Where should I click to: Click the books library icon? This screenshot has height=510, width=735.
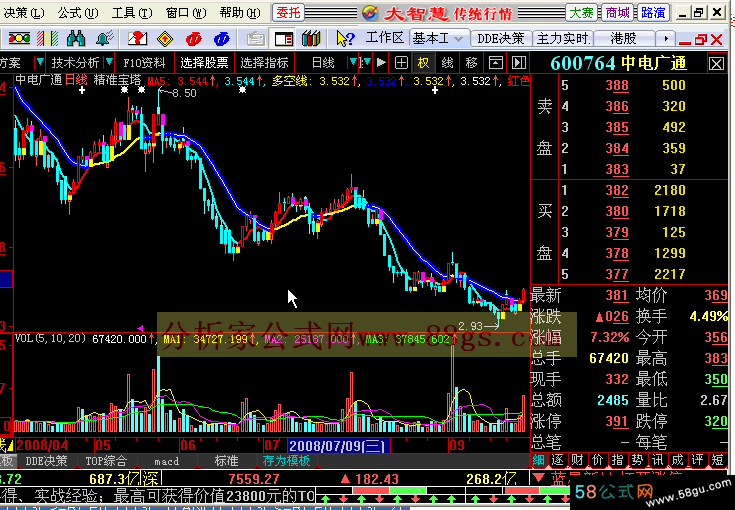[311, 38]
